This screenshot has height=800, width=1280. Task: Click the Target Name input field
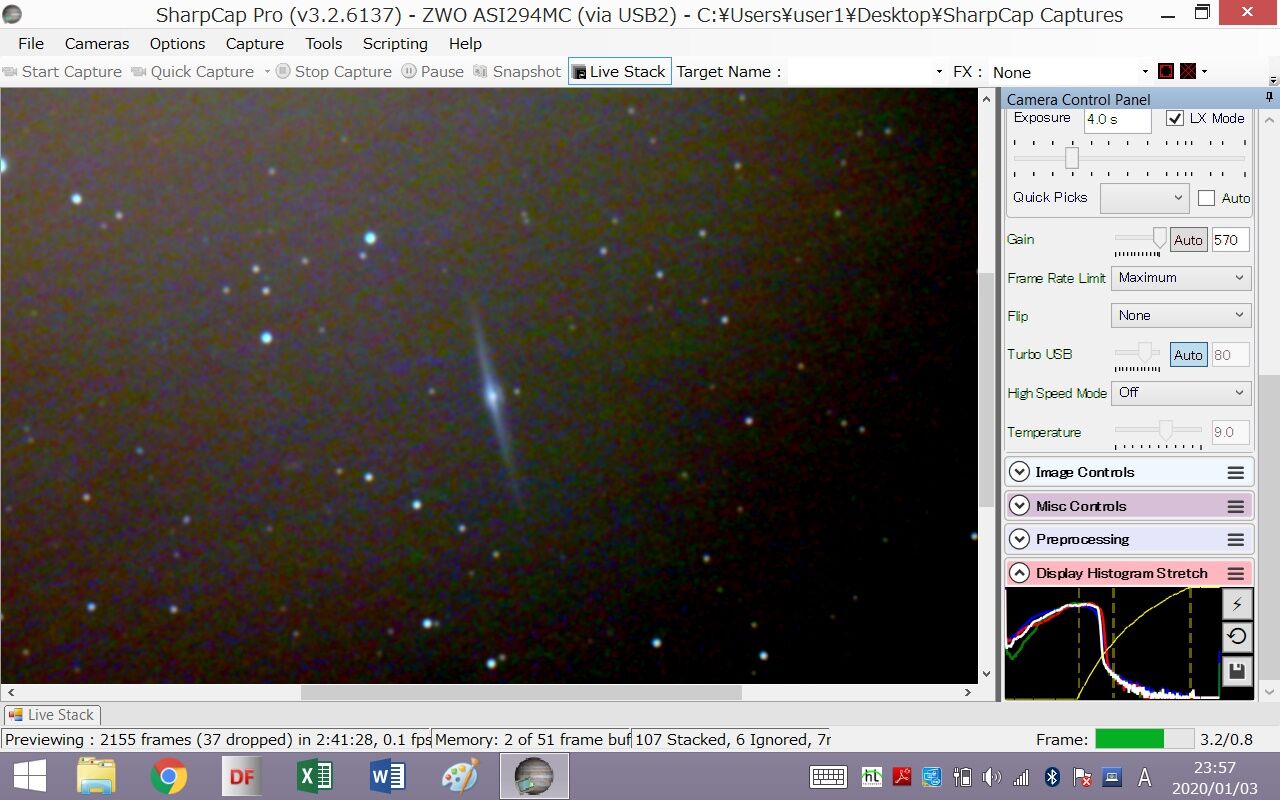pyautogui.click(x=866, y=72)
